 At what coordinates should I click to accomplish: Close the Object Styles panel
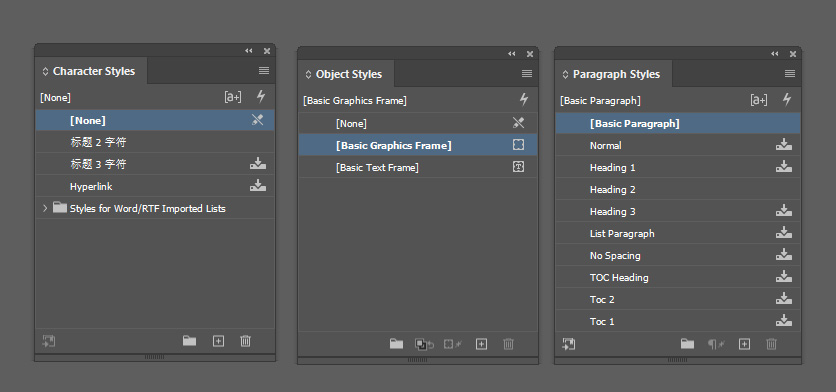coord(530,54)
